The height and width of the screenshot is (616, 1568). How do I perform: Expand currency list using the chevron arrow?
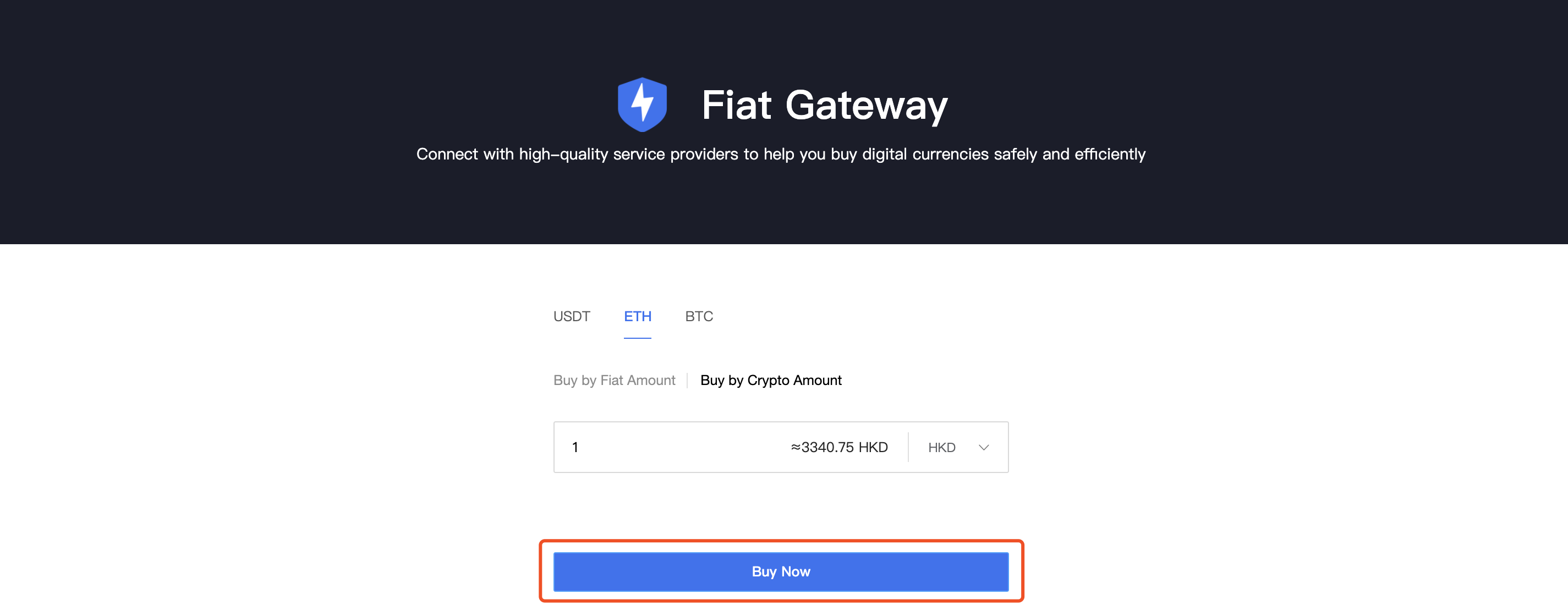pyautogui.click(x=984, y=447)
